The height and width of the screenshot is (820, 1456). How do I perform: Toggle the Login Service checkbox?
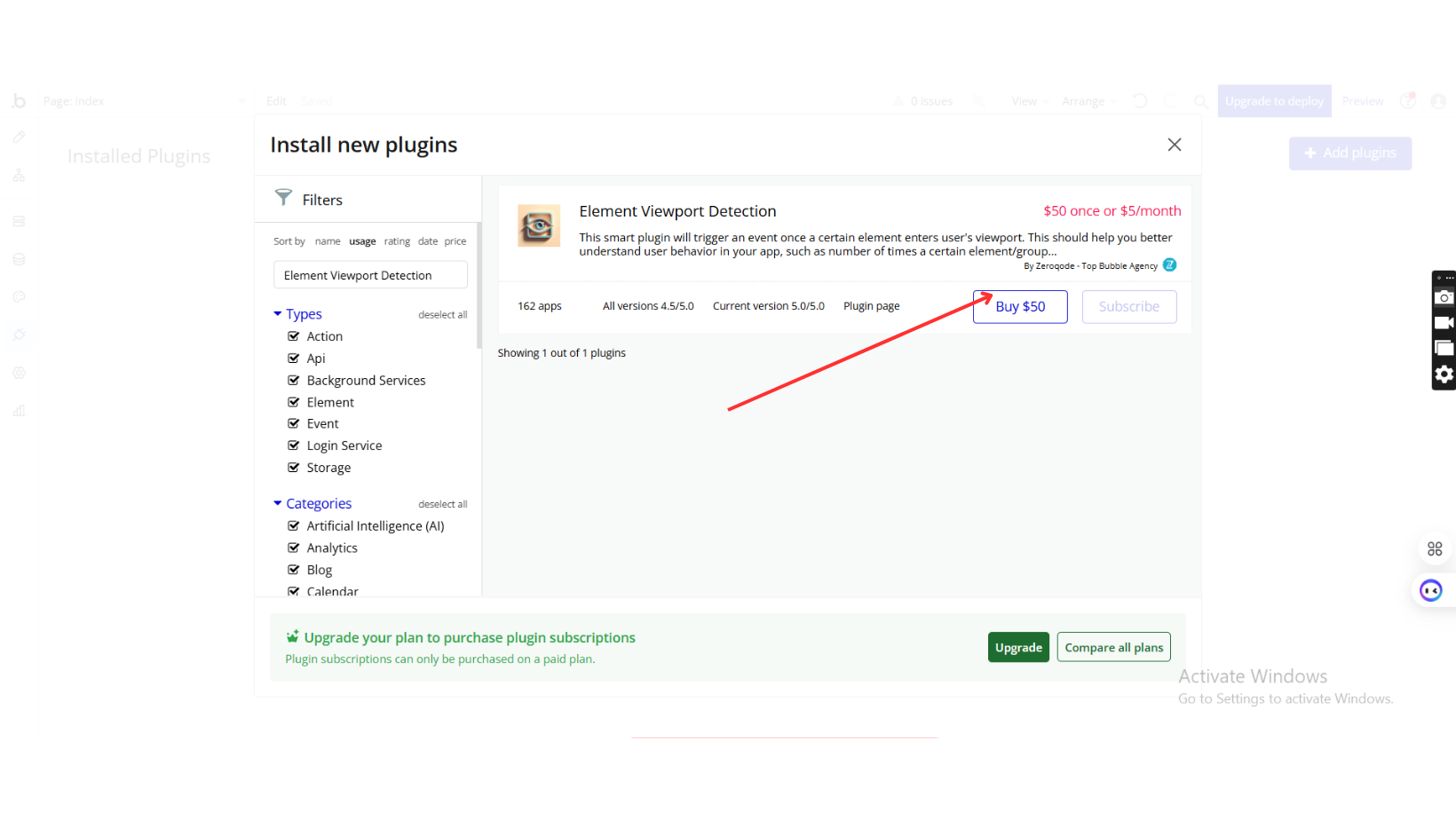coord(293,445)
